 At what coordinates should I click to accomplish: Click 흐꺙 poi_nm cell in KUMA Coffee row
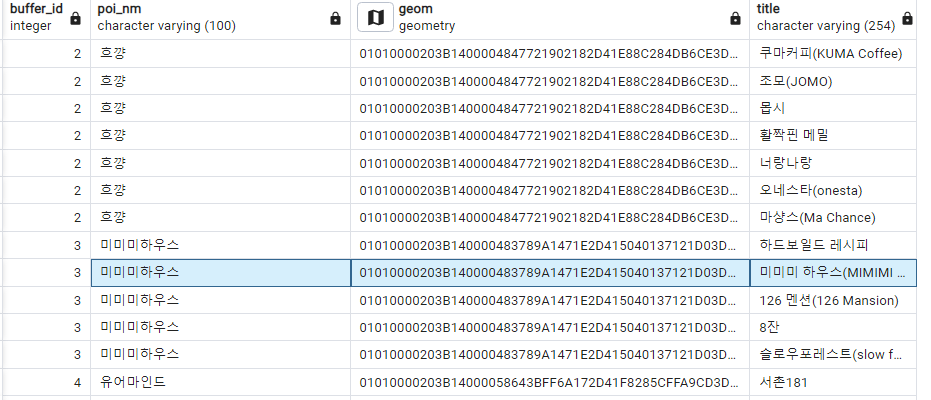click(x=220, y=53)
